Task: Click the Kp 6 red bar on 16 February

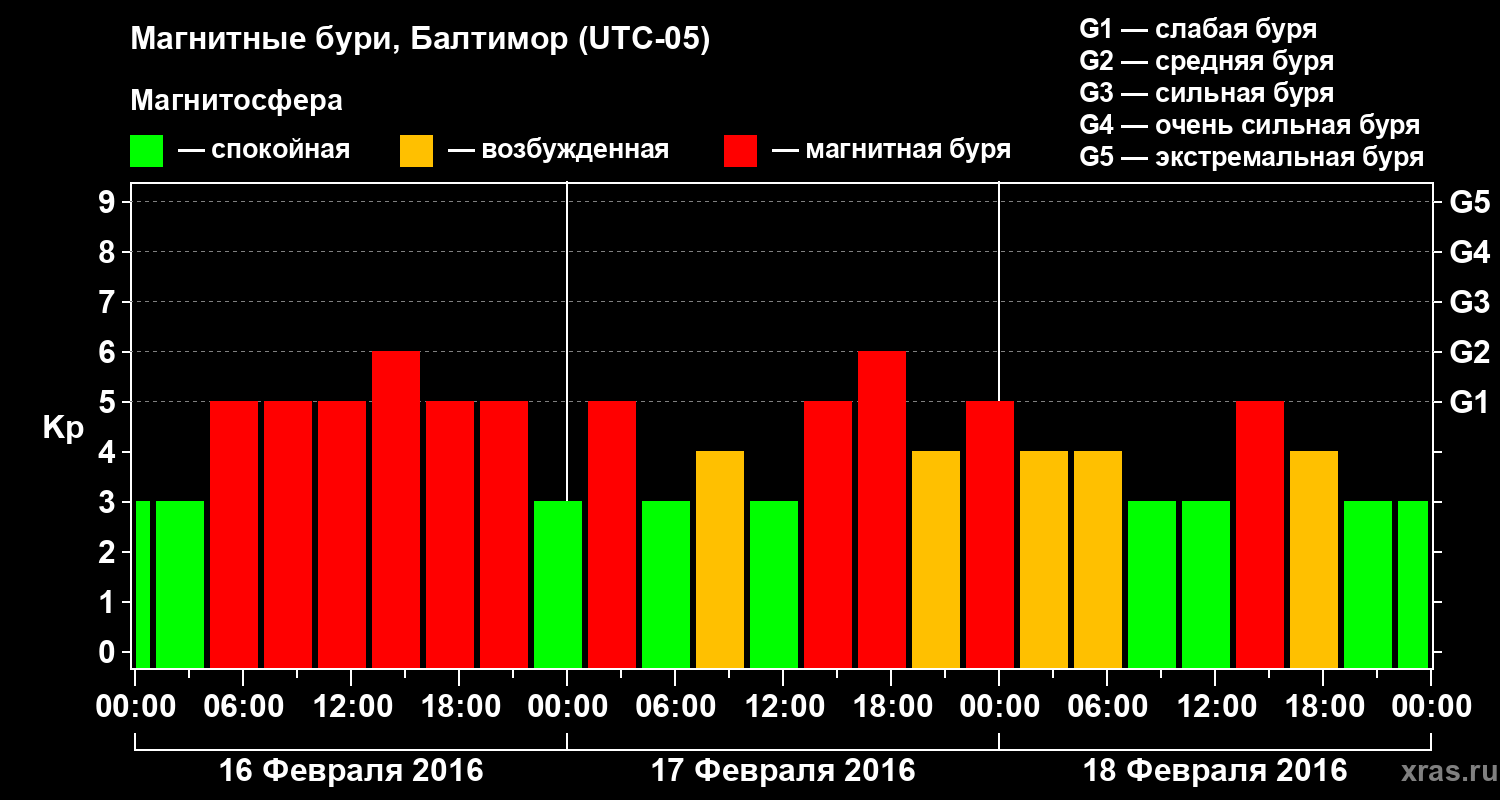Action: pyautogui.click(x=396, y=509)
